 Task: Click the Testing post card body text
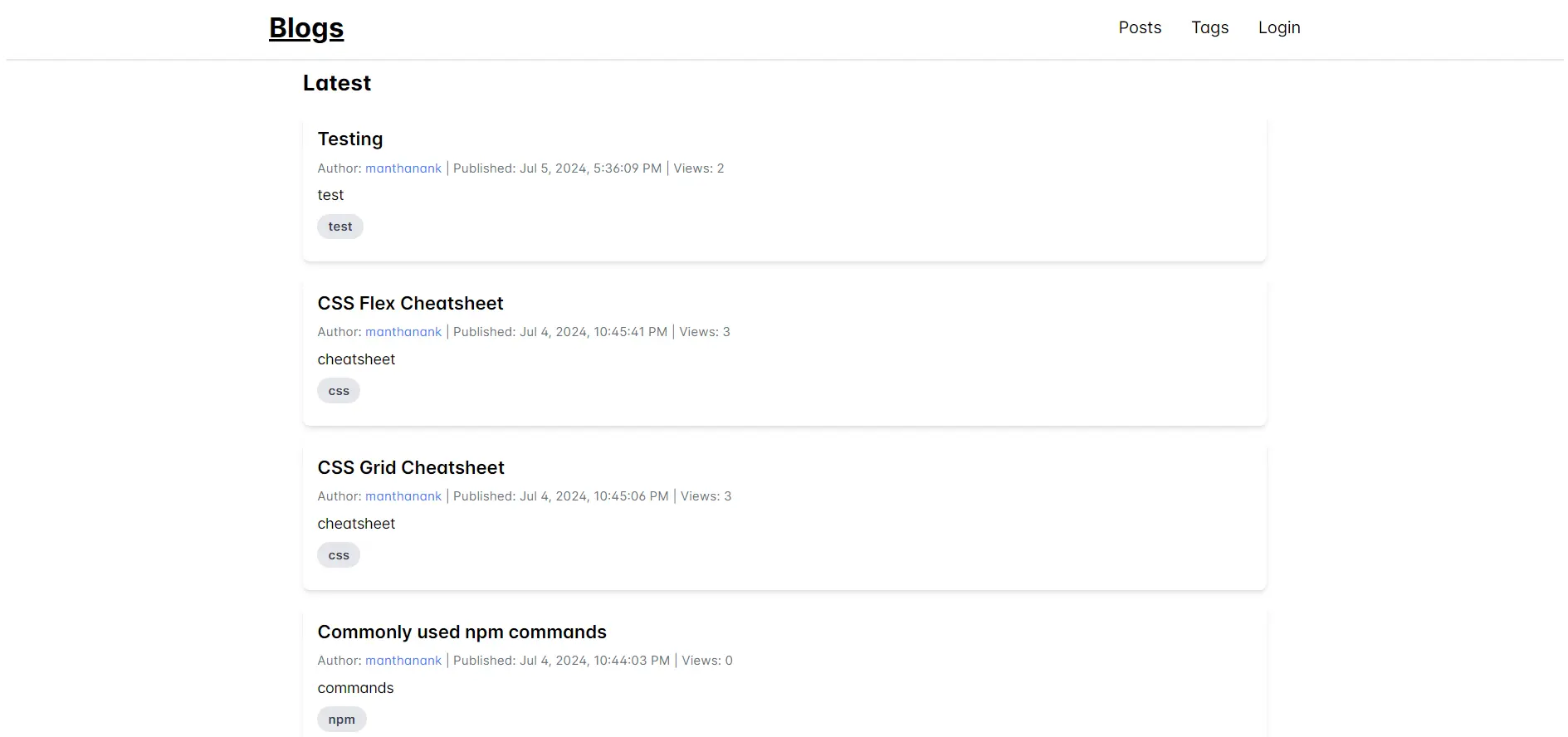tap(330, 194)
